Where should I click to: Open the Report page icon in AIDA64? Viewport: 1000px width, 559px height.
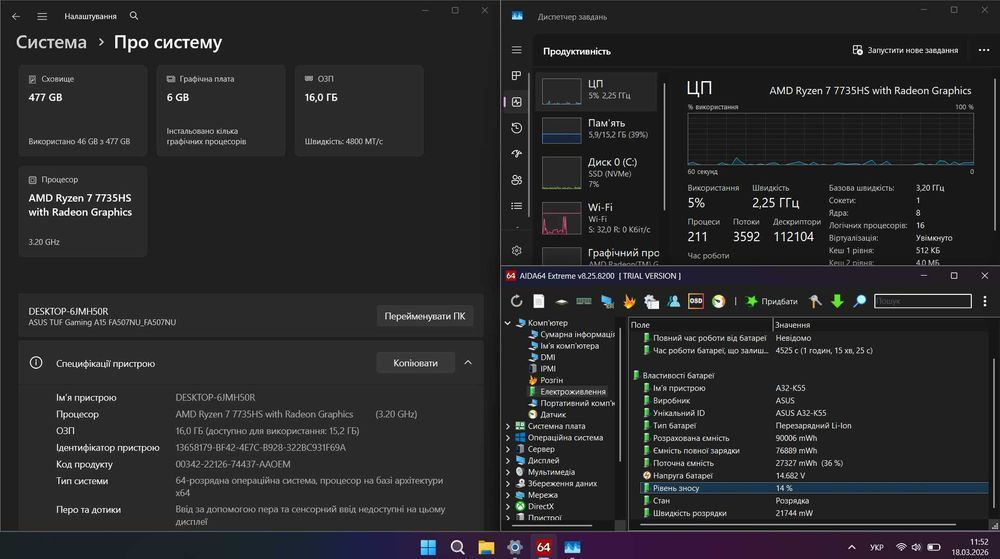tap(539, 301)
